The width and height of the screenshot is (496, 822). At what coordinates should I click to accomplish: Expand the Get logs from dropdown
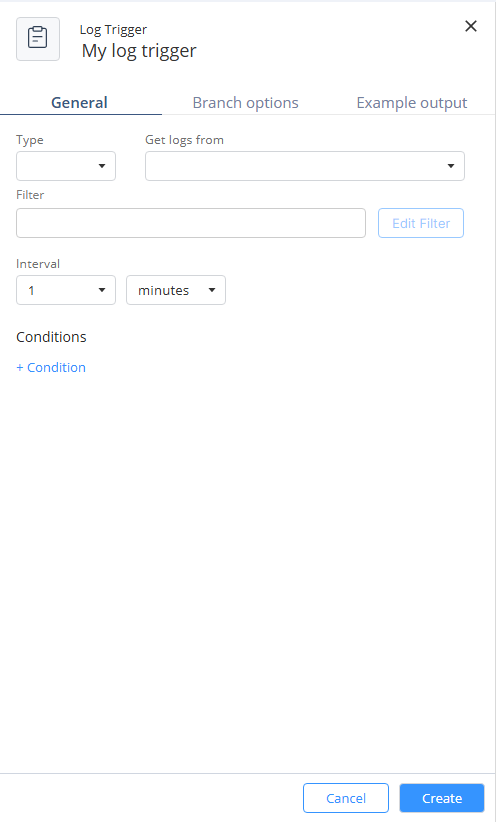(x=305, y=166)
